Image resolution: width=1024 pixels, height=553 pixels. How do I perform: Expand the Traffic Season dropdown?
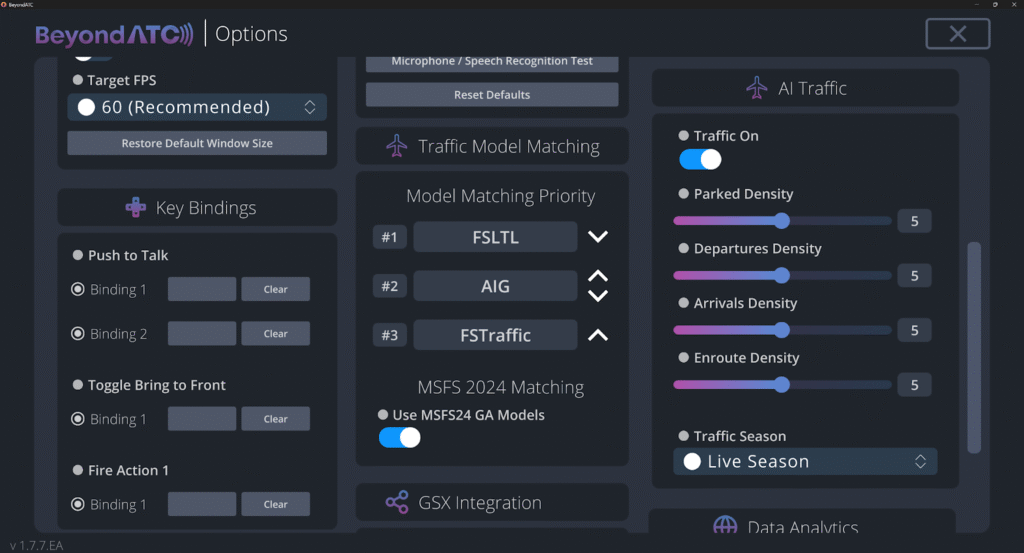pos(805,462)
